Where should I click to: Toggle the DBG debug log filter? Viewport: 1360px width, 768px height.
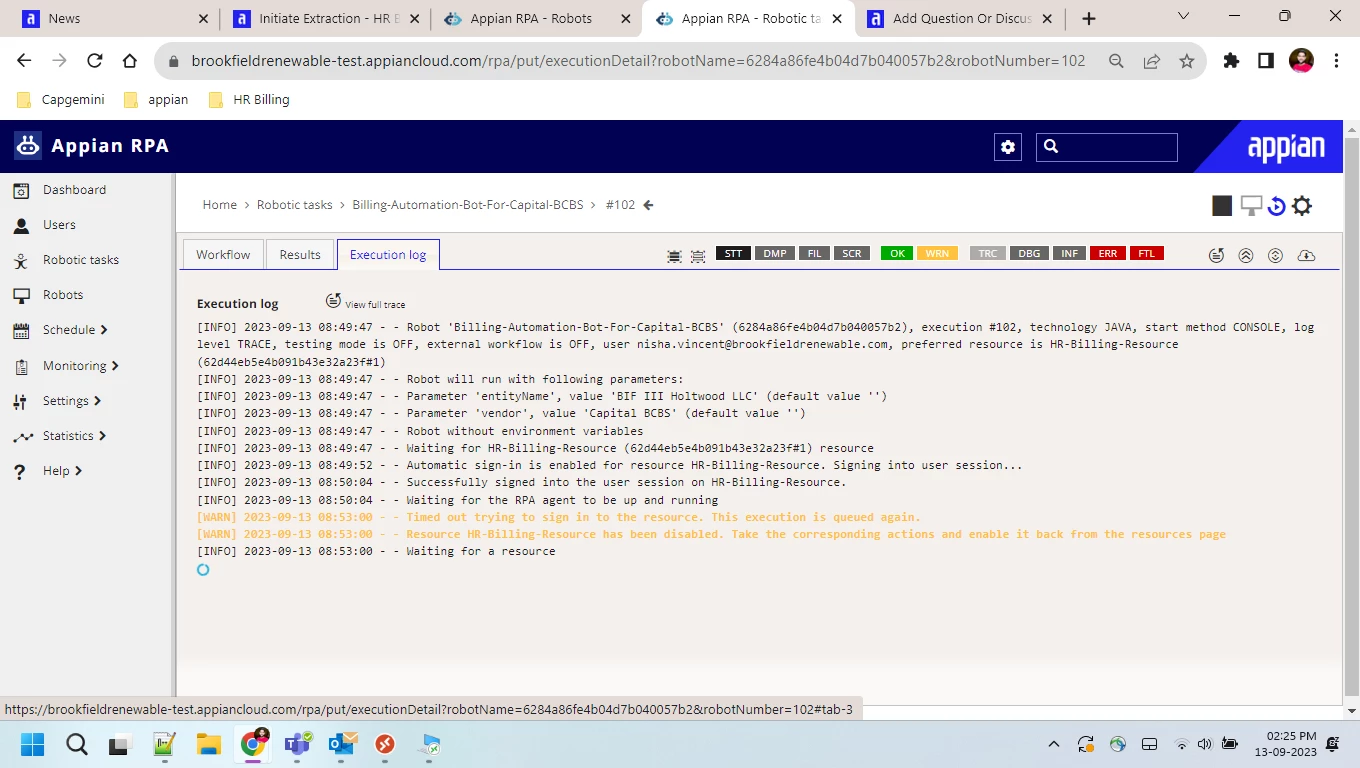1029,254
